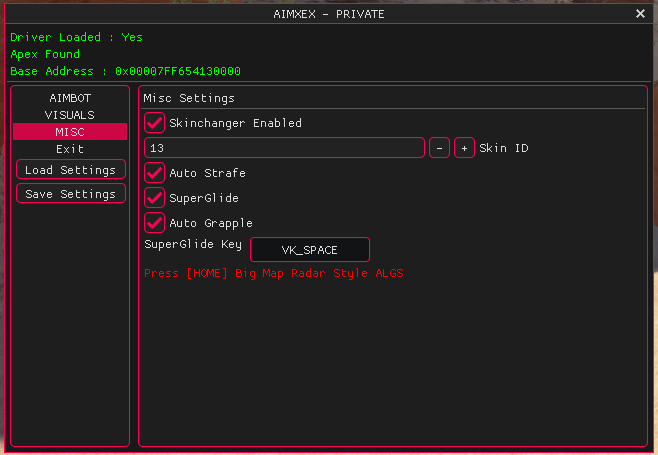Click Exit in the left sidebar
Image resolution: width=658 pixels, height=455 pixels.
[x=70, y=149]
